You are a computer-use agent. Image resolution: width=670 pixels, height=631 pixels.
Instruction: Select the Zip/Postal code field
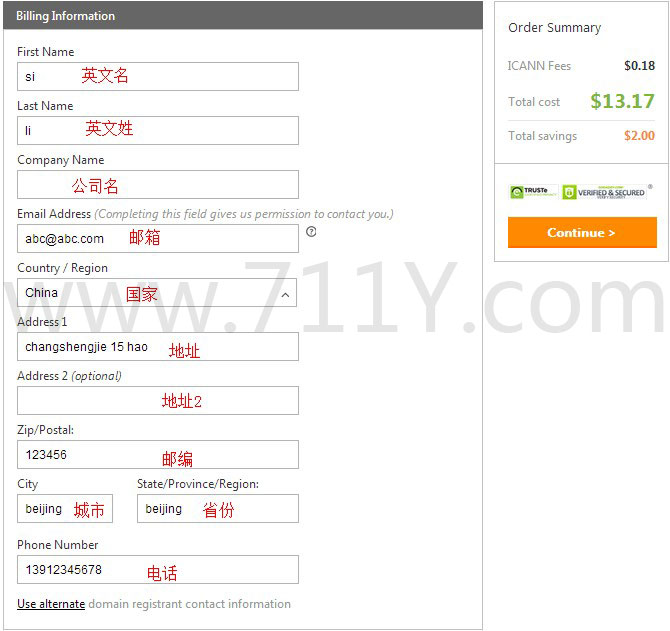coord(157,455)
